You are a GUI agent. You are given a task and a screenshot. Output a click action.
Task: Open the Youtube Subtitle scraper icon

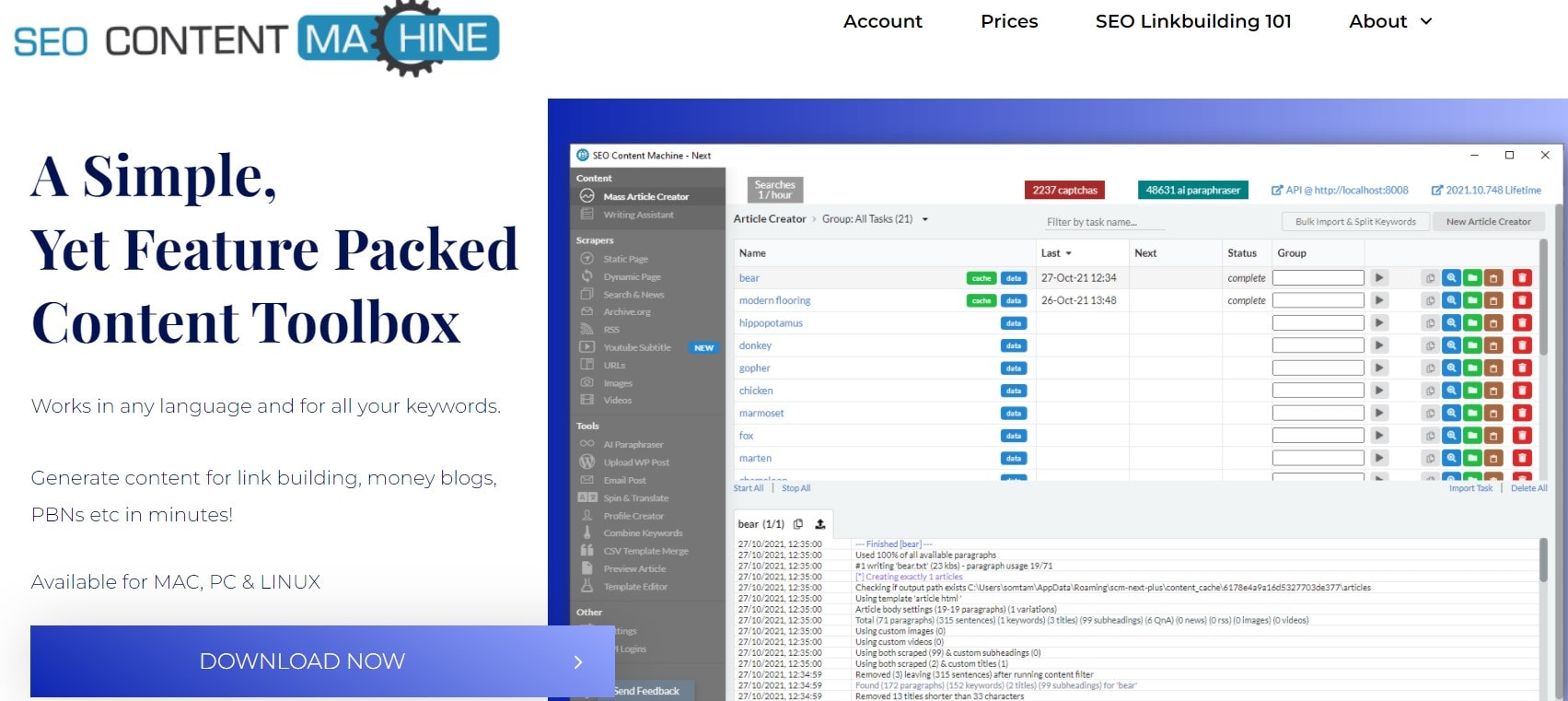(x=587, y=347)
